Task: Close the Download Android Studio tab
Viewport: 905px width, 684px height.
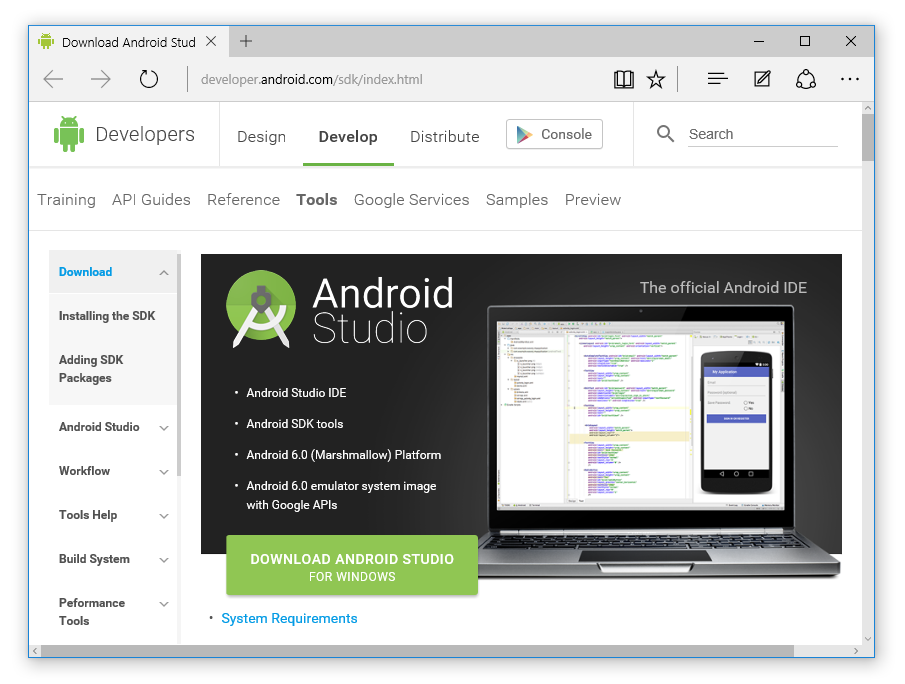Action: 211,41
